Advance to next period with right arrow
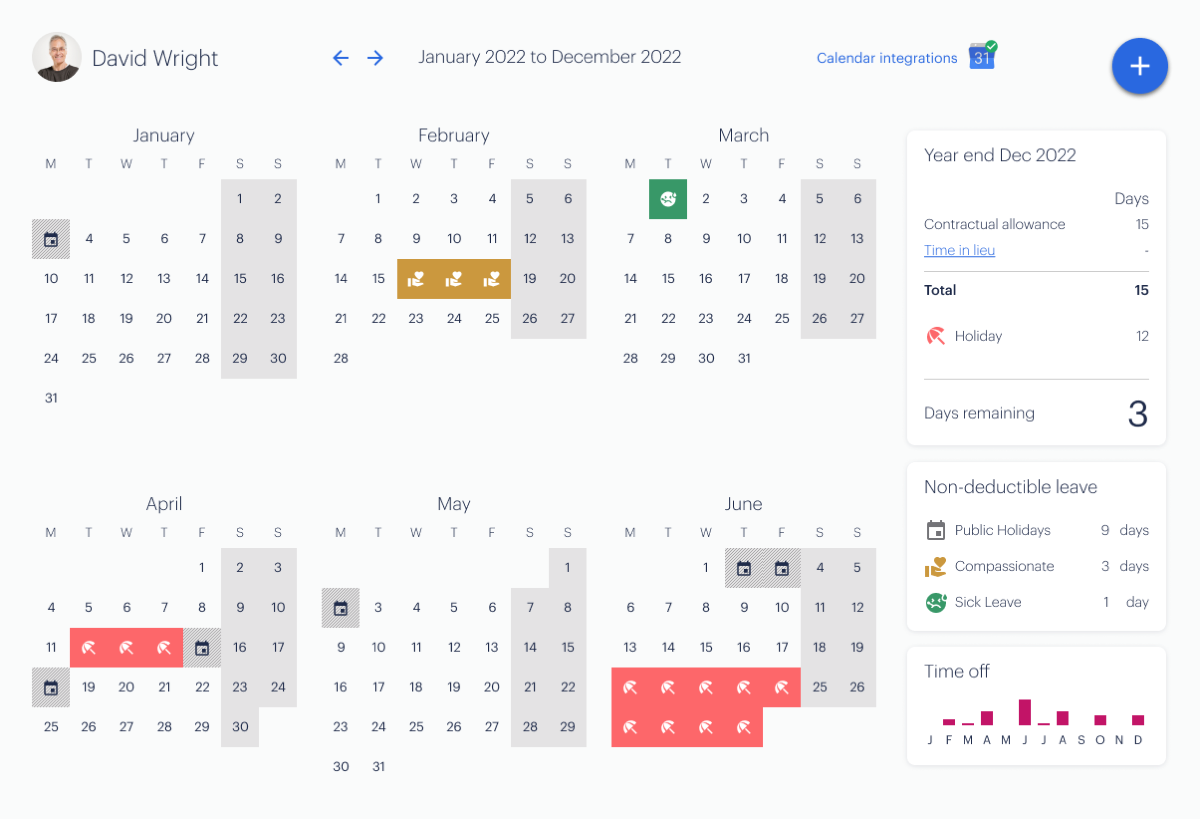 tap(375, 58)
